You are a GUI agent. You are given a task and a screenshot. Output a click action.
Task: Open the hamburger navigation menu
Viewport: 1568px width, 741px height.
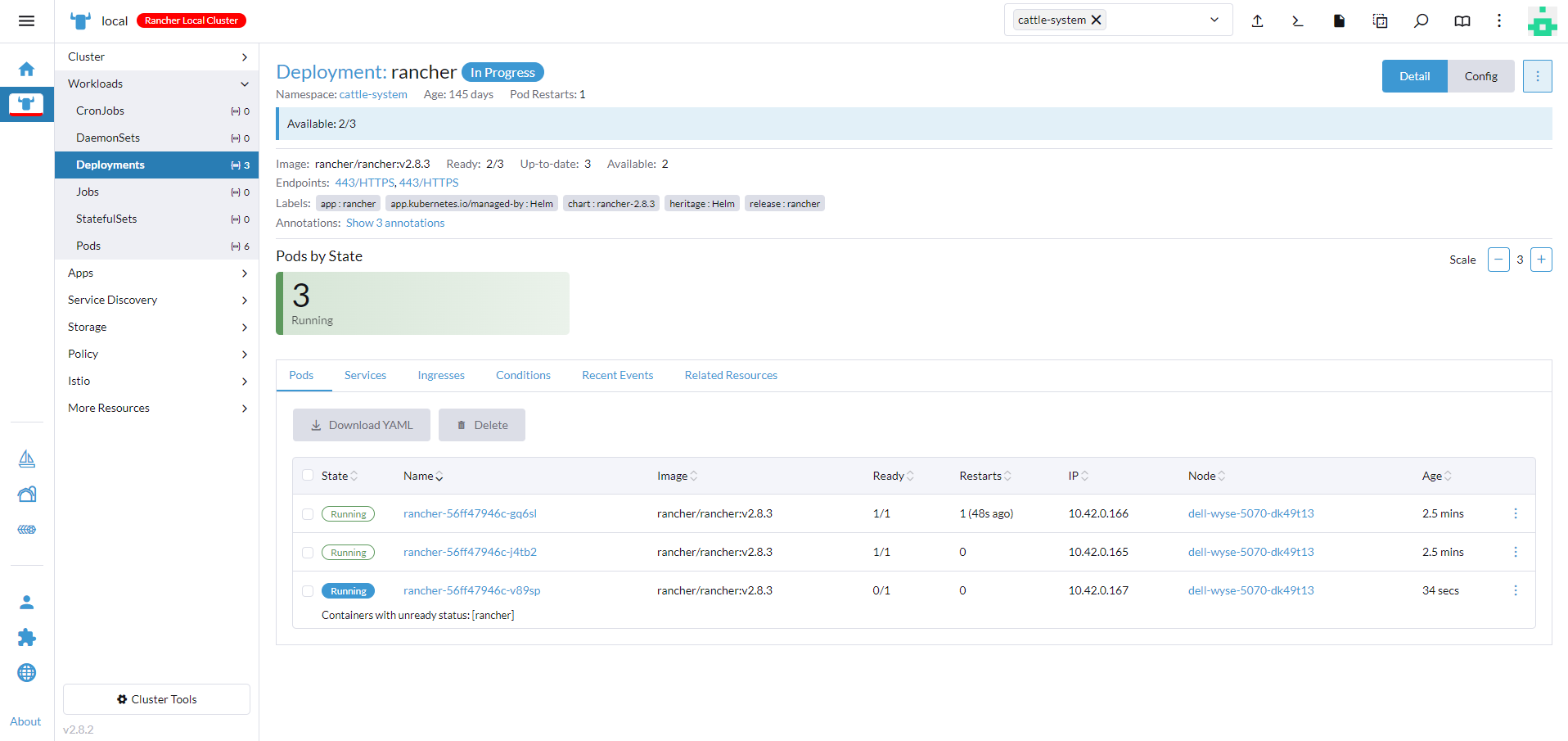click(x=26, y=21)
